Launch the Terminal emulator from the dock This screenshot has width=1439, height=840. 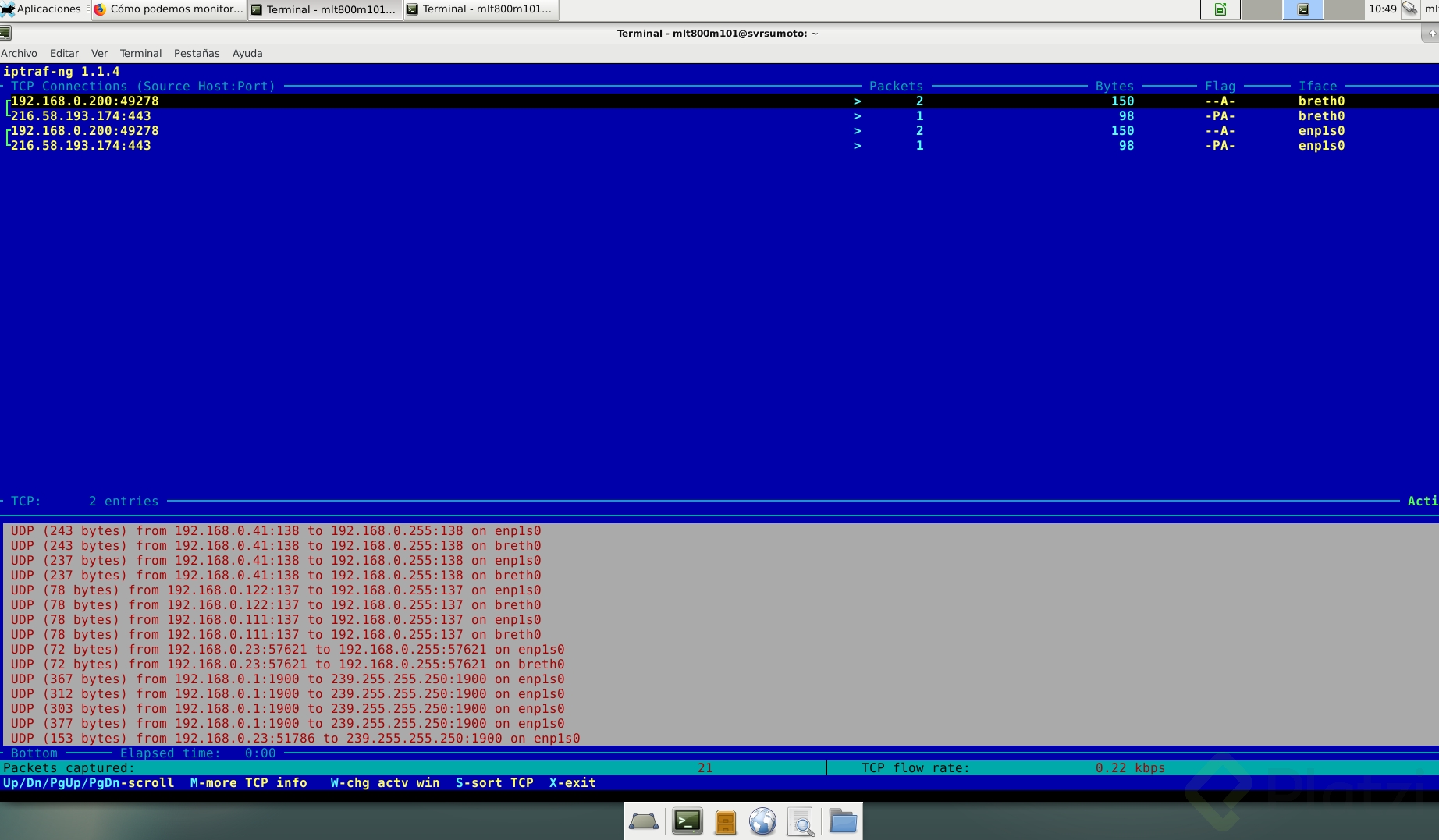click(688, 821)
